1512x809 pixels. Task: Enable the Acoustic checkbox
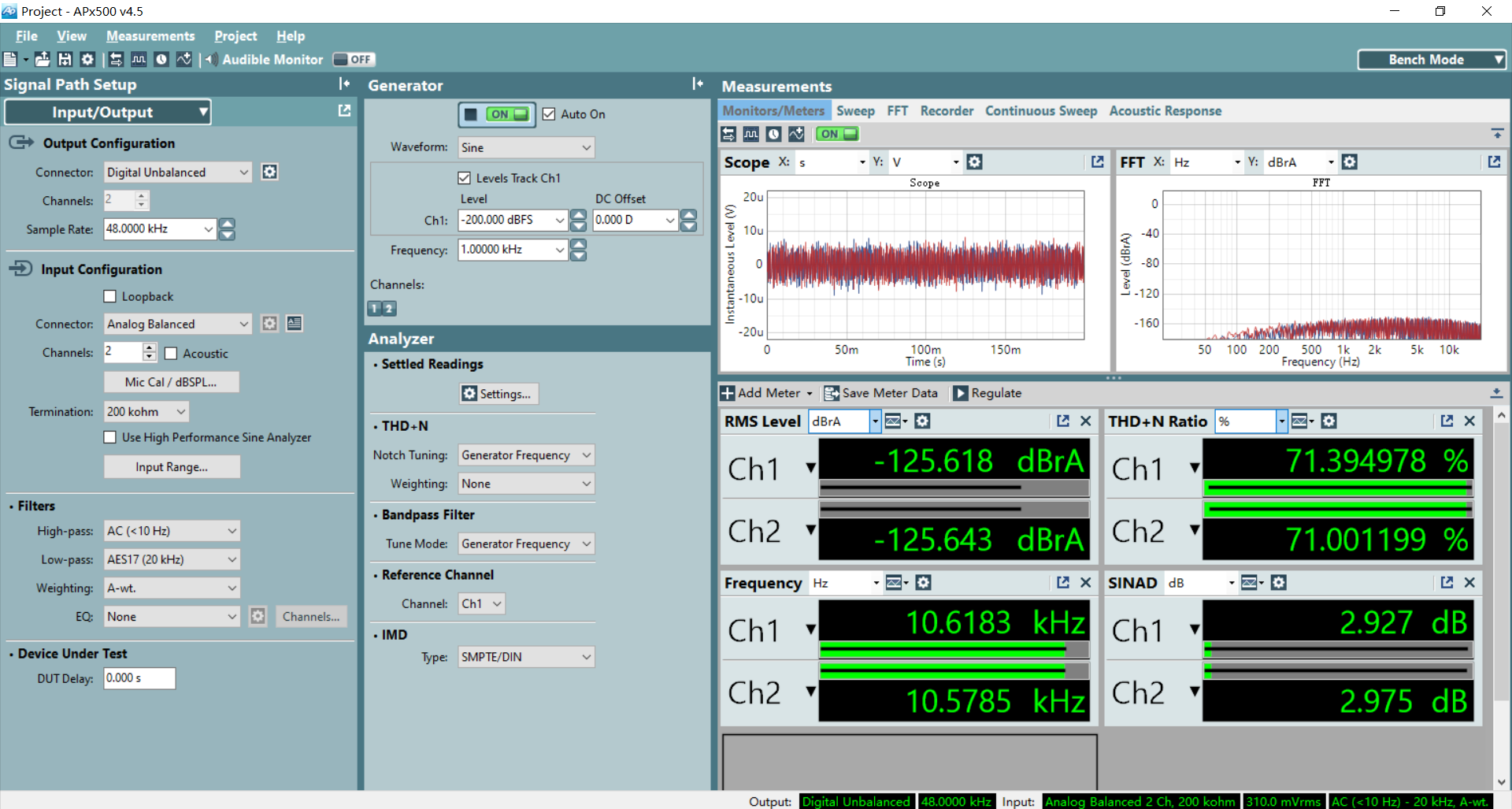171,354
